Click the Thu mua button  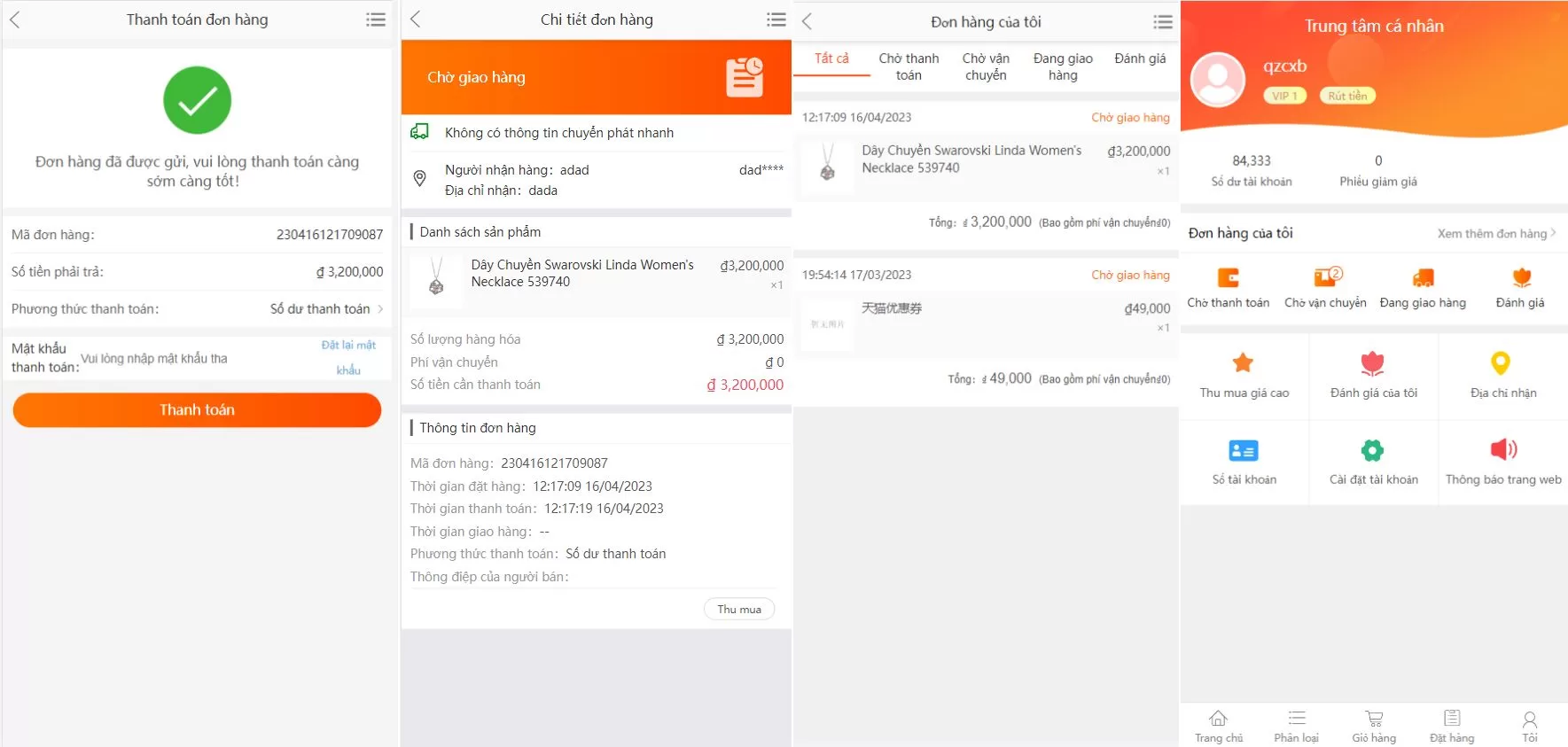pyautogui.click(x=739, y=610)
